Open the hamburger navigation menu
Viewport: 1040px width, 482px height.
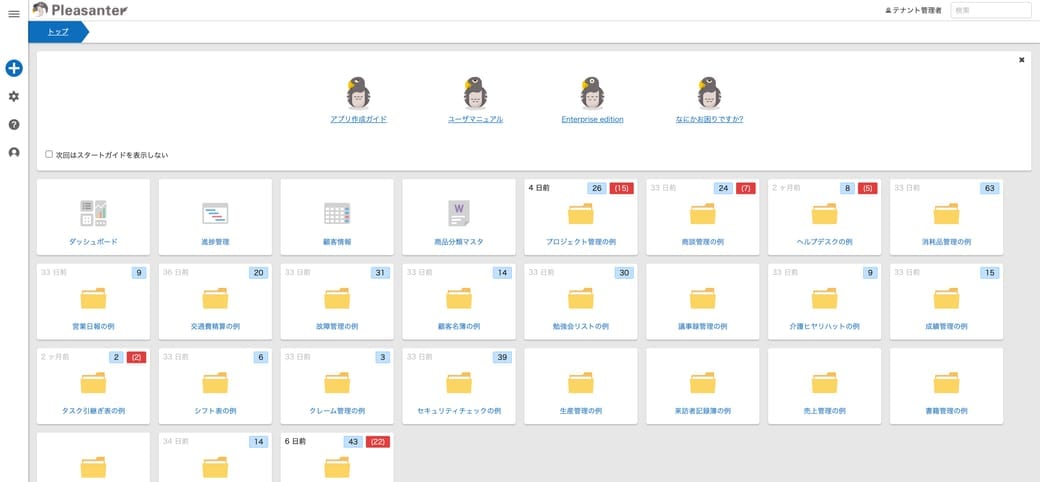point(13,14)
